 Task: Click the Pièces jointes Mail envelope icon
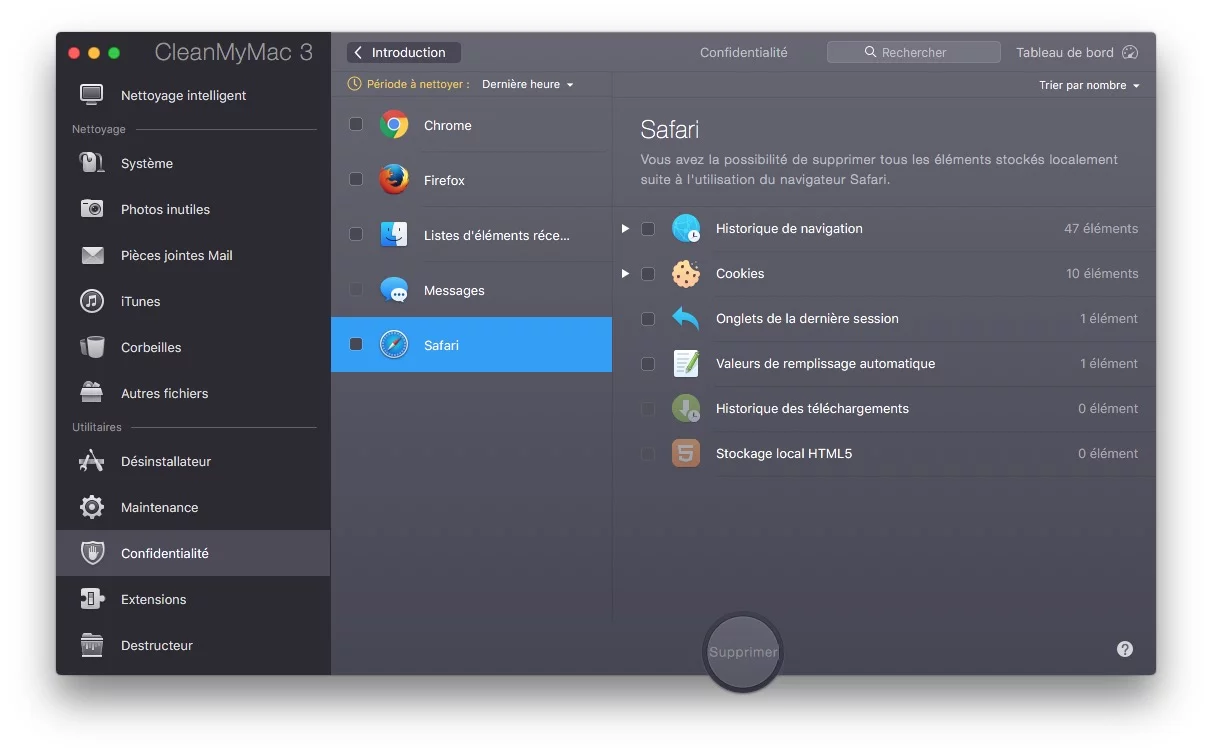point(92,255)
